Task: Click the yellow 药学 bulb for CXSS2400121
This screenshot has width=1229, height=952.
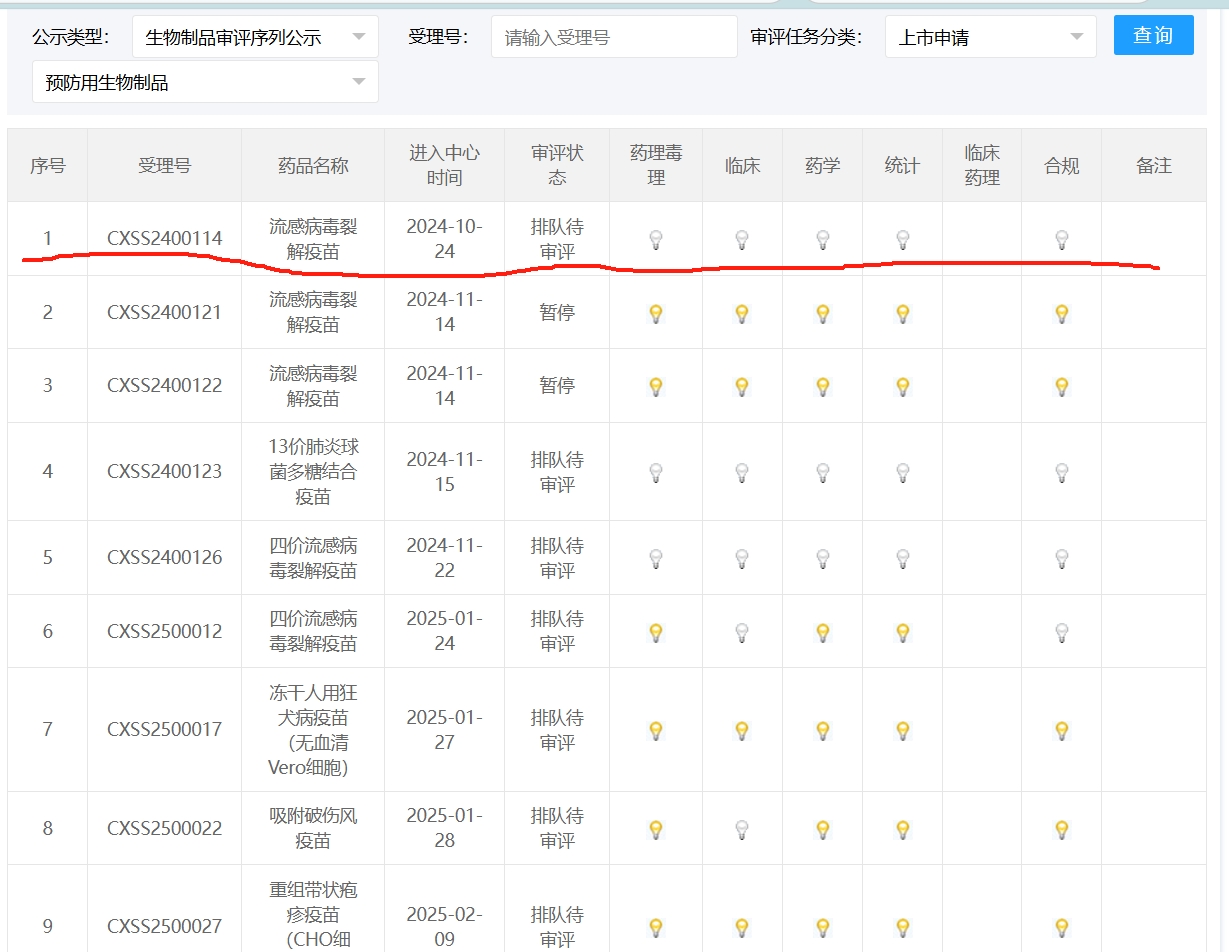Action: (823, 313)
